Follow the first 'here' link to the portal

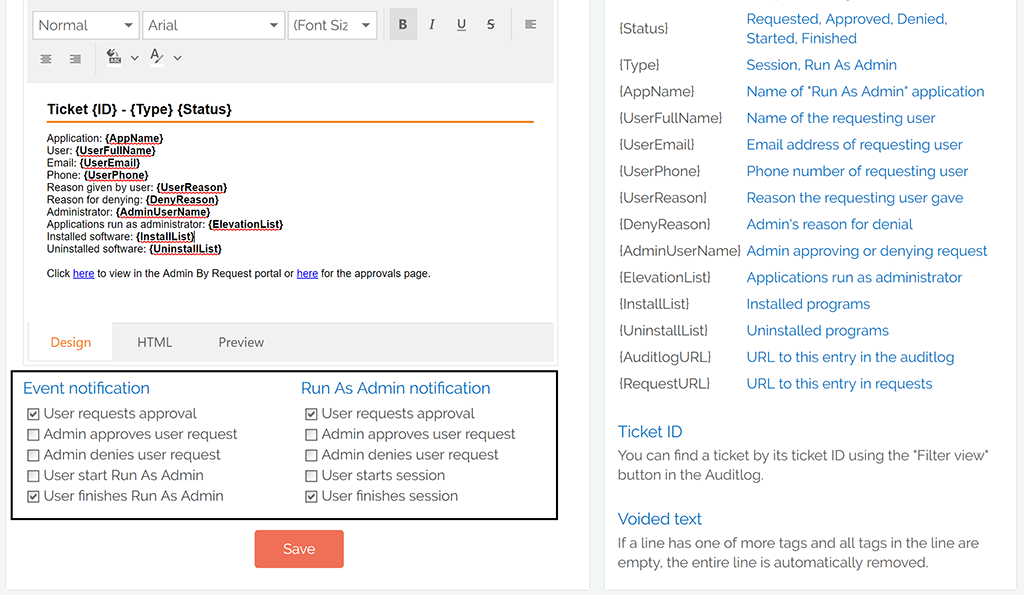(x=84, y=274)
